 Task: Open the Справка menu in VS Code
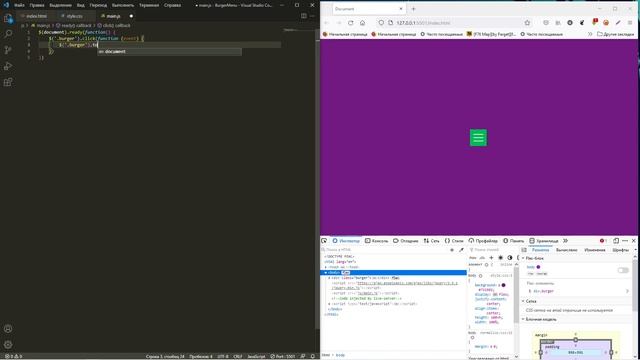point(172,5)
